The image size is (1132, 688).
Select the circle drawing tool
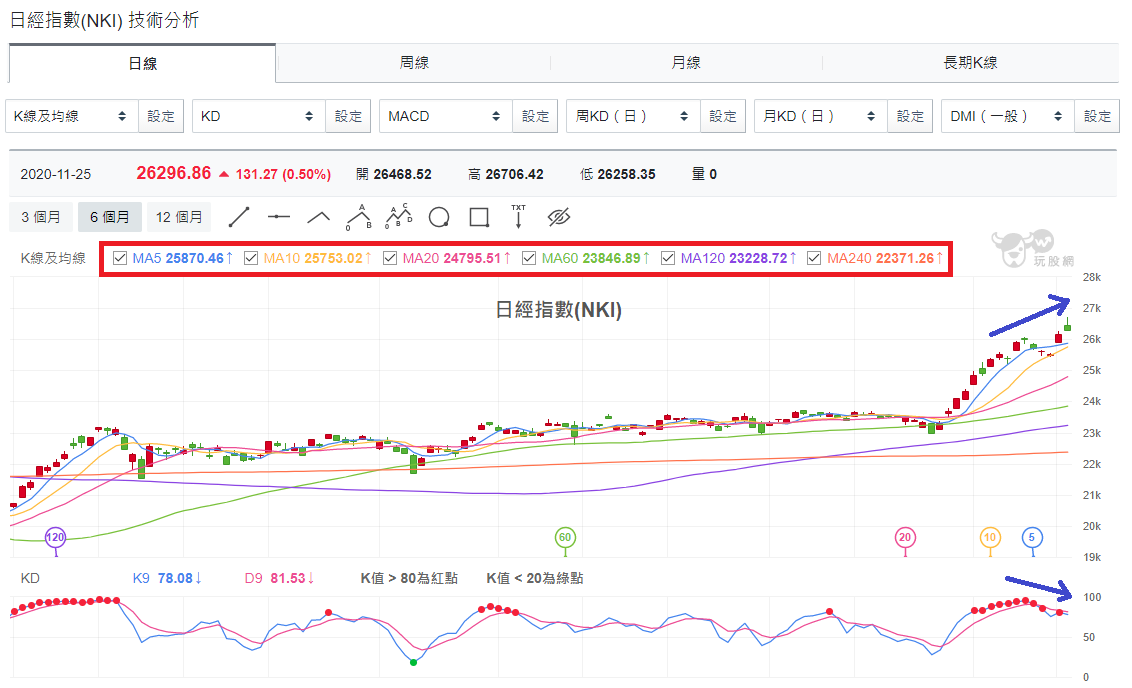[x=439, y=217]
